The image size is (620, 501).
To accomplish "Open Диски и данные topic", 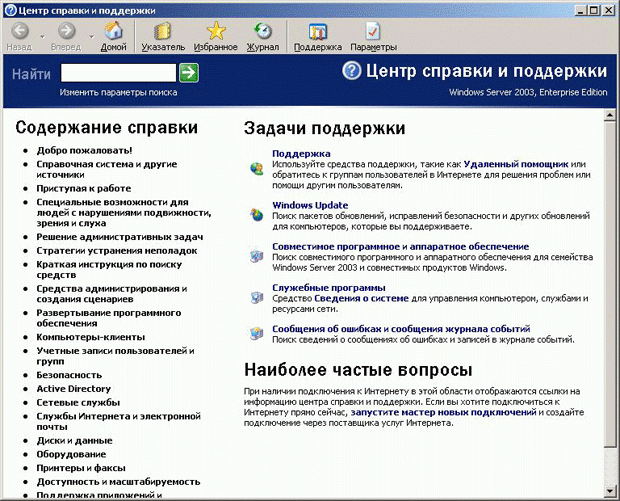I will [74, 441].
